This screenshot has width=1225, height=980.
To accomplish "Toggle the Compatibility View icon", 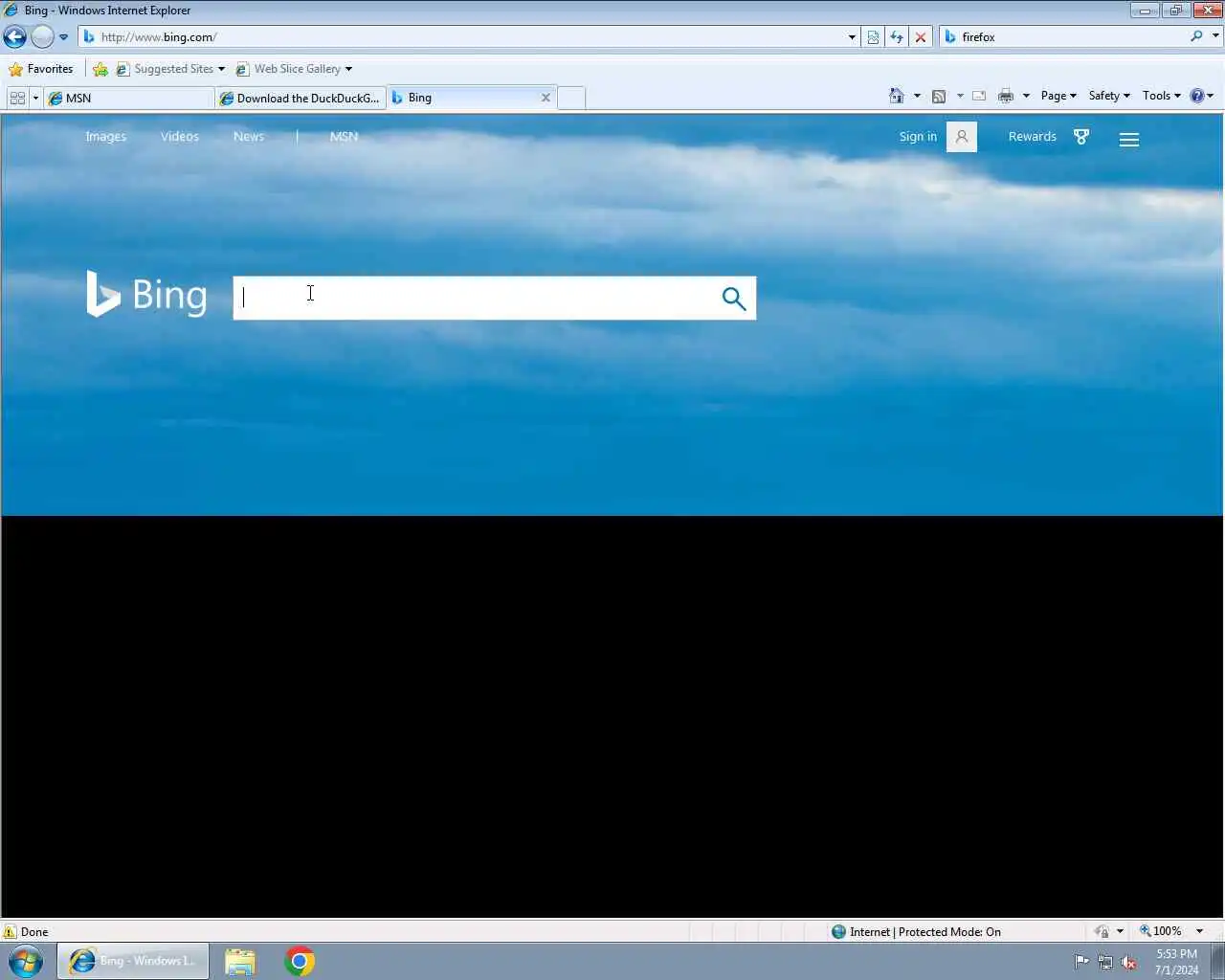I will point(873,37).
